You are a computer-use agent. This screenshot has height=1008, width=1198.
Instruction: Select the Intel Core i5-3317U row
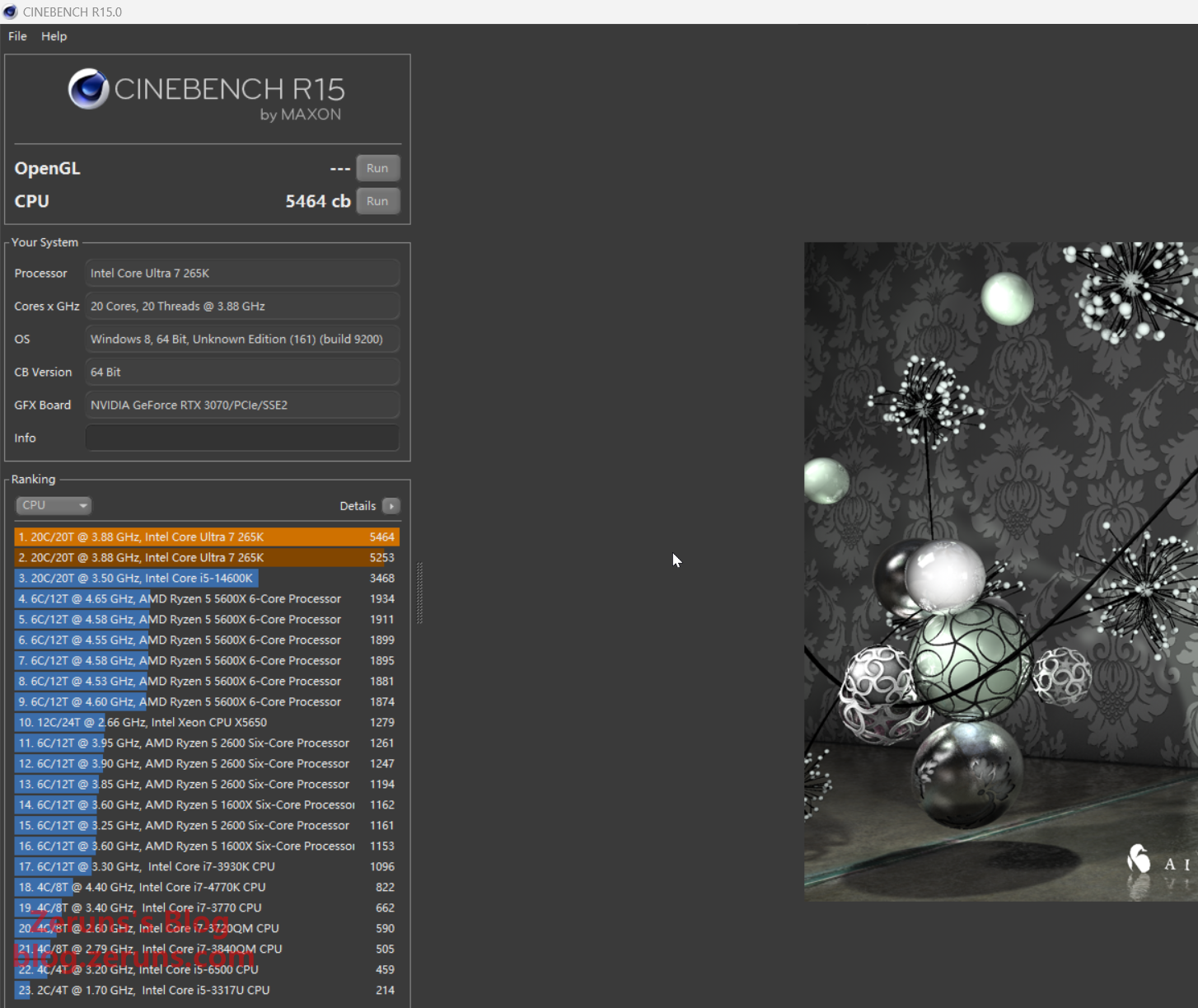pyautogui.click(x=207, y=990)
